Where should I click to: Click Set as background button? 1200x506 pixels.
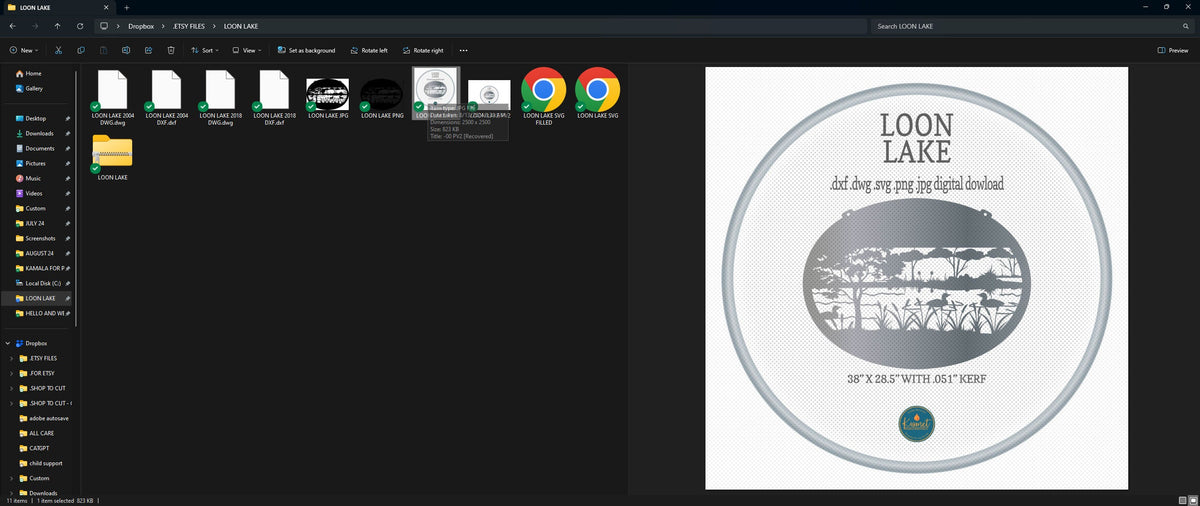(x=306, y=50)
